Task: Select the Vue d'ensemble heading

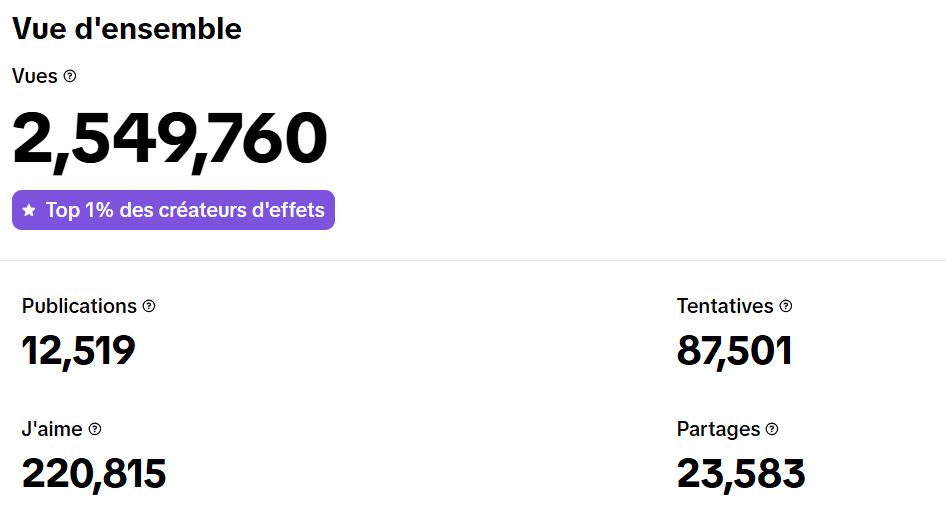Action: [x=127, y=29]
